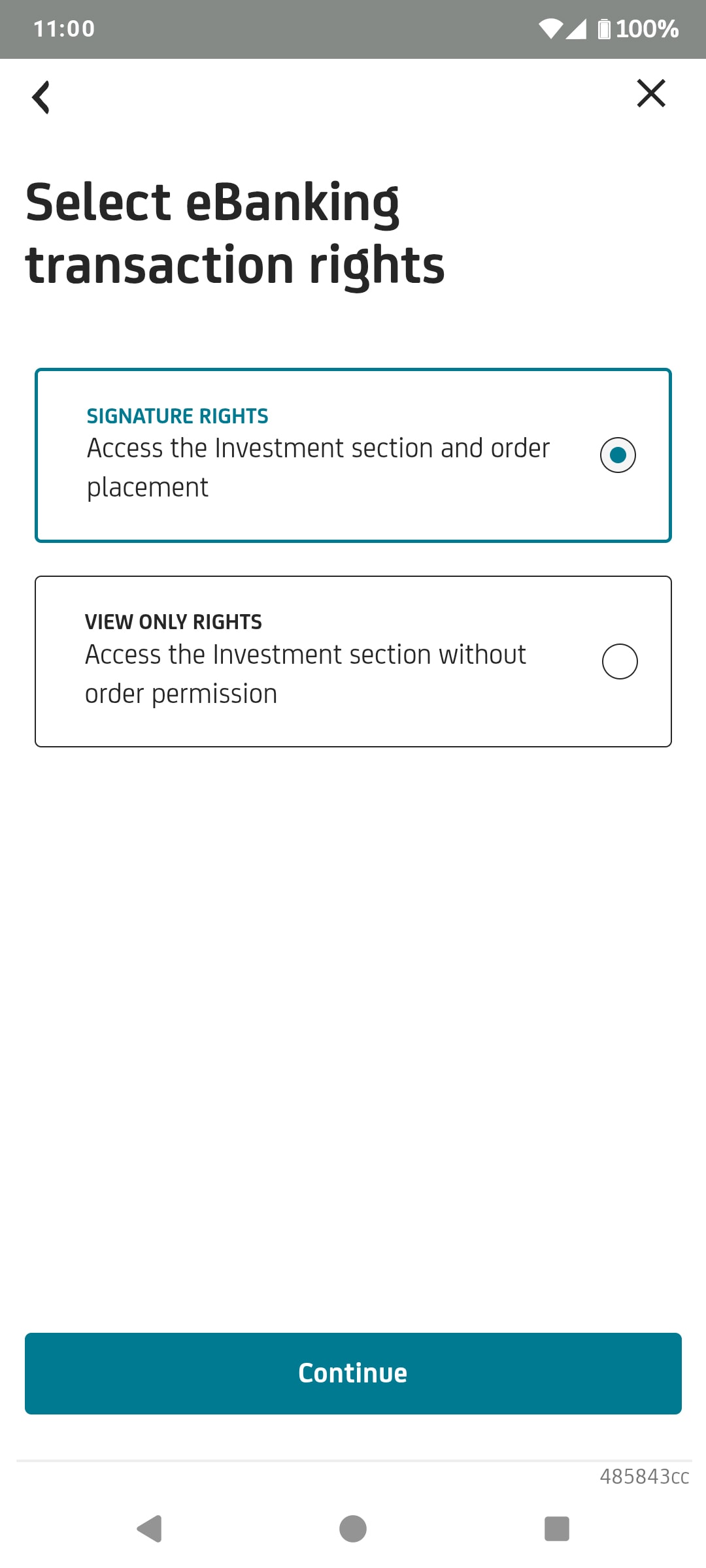Tap the Wi-Fi status icon
This screenshot has width=706, height=1568.
click(550, 29)
